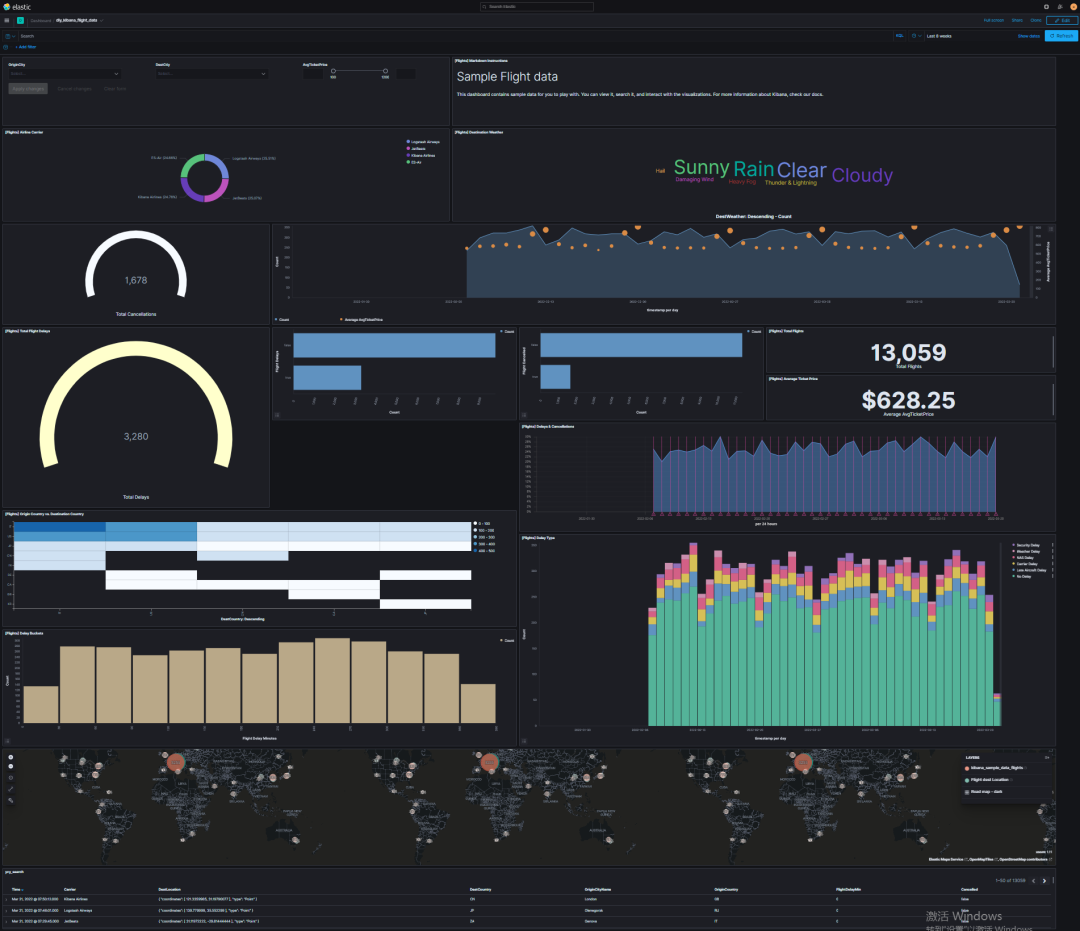
Task: Toggle Weather Delay legend item
Action: click(1028, 552)
